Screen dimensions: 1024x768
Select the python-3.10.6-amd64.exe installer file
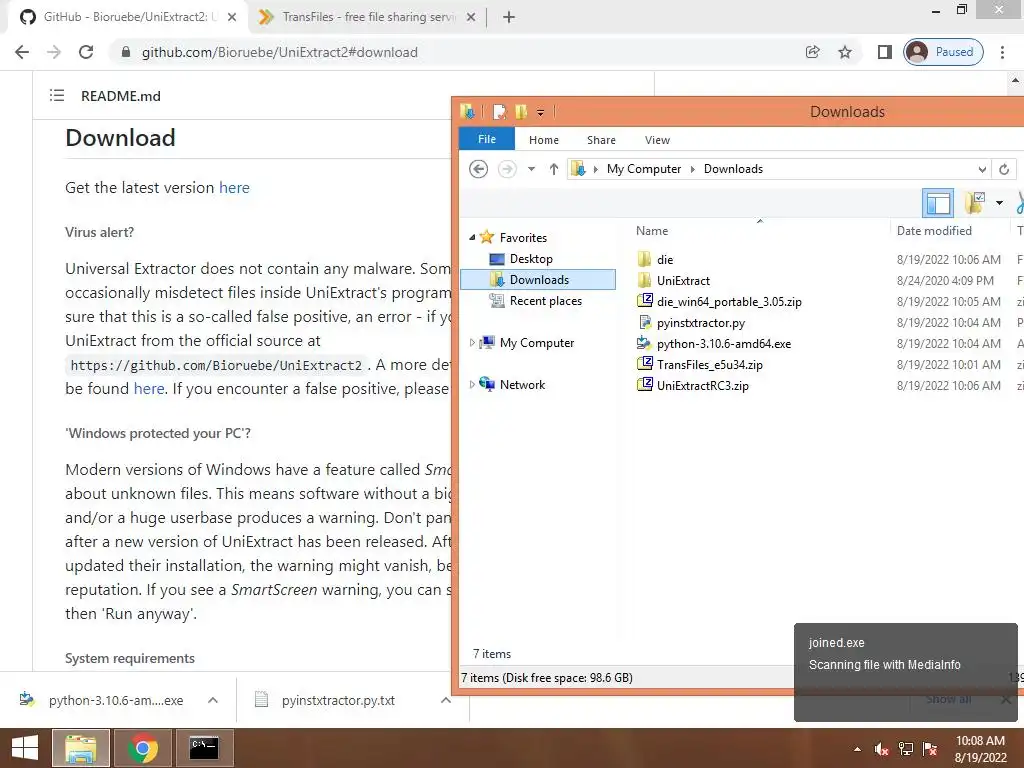point(724,344)
